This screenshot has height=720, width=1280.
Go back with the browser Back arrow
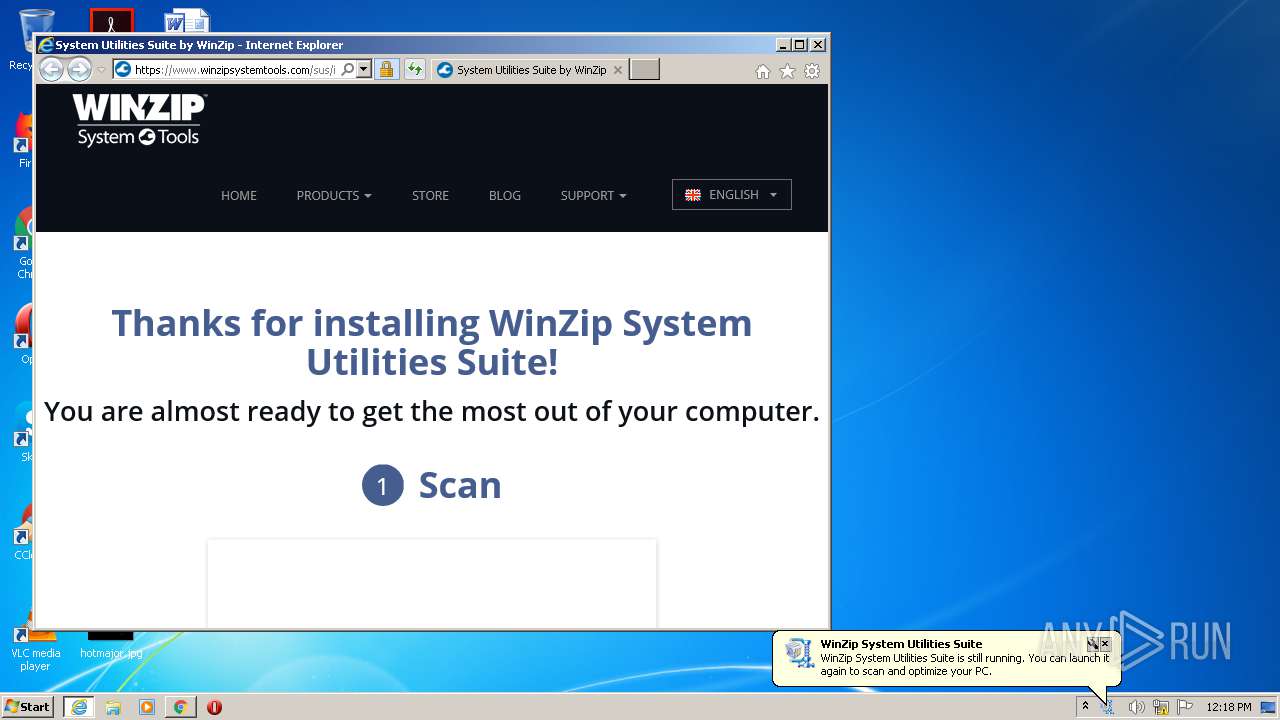51,69
